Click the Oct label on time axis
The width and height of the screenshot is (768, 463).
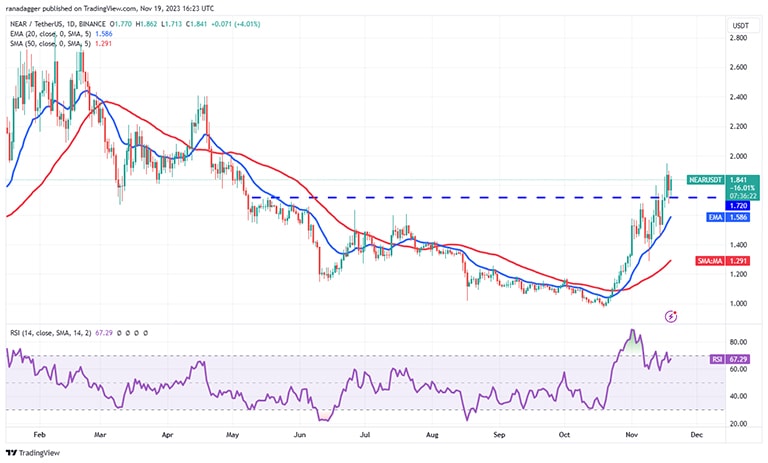pos(564,435)
